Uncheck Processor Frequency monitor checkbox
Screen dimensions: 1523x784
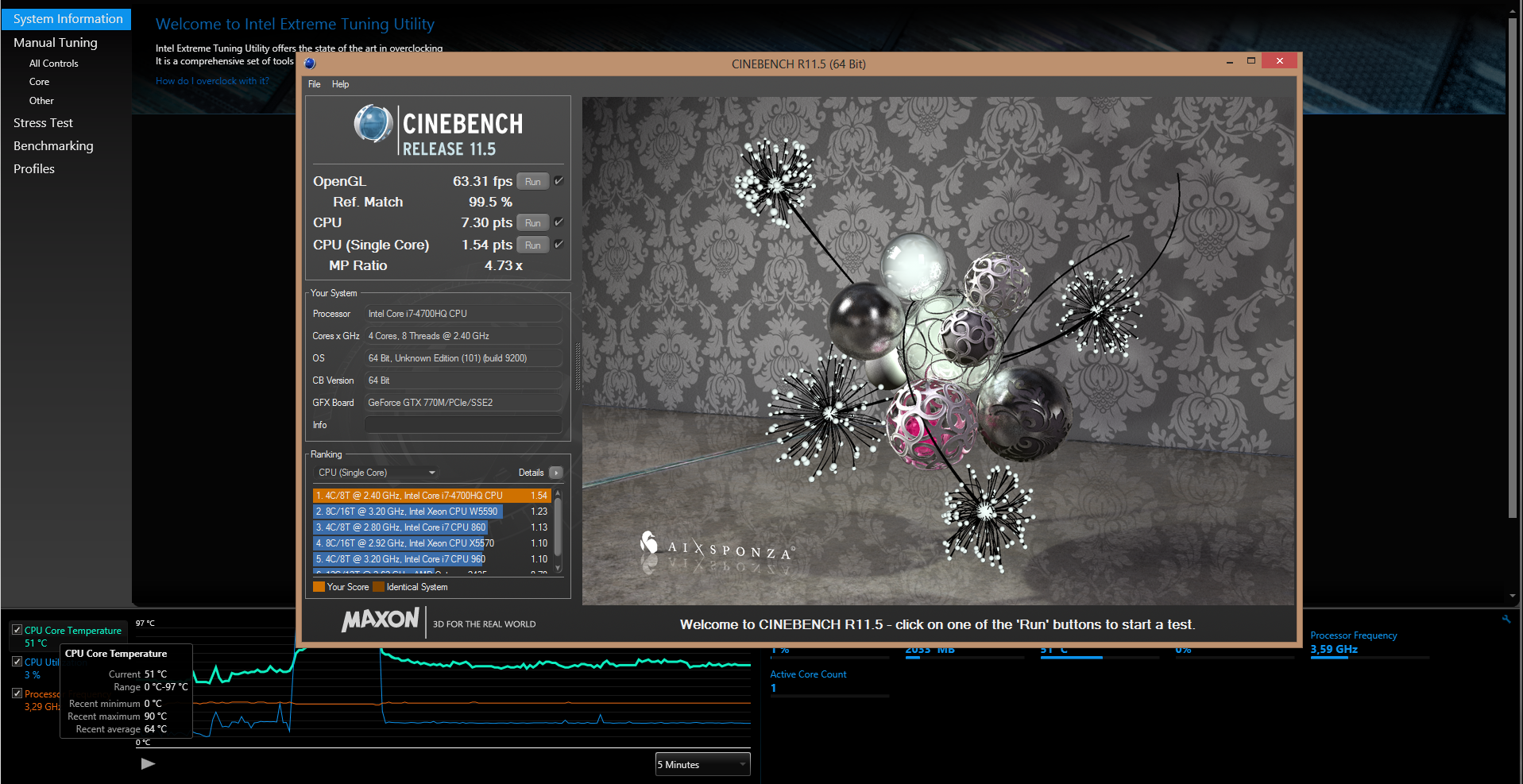[17, 693]
